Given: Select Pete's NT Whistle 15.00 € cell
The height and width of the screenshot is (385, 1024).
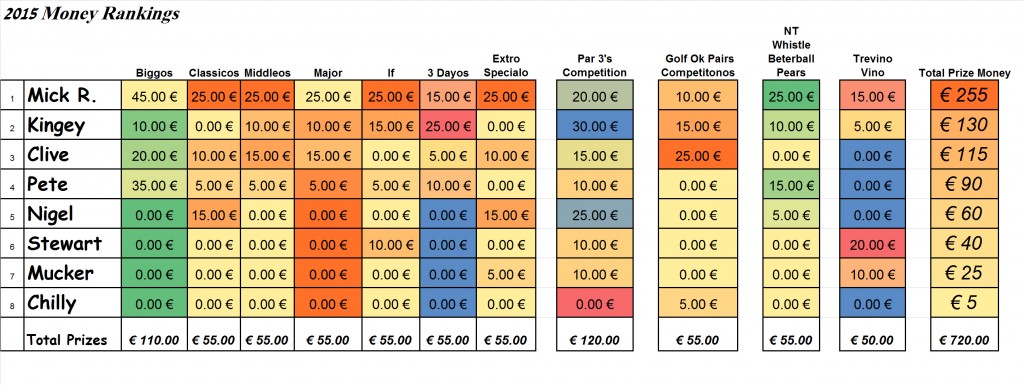Looking at the screenshot, I should 790,185.
